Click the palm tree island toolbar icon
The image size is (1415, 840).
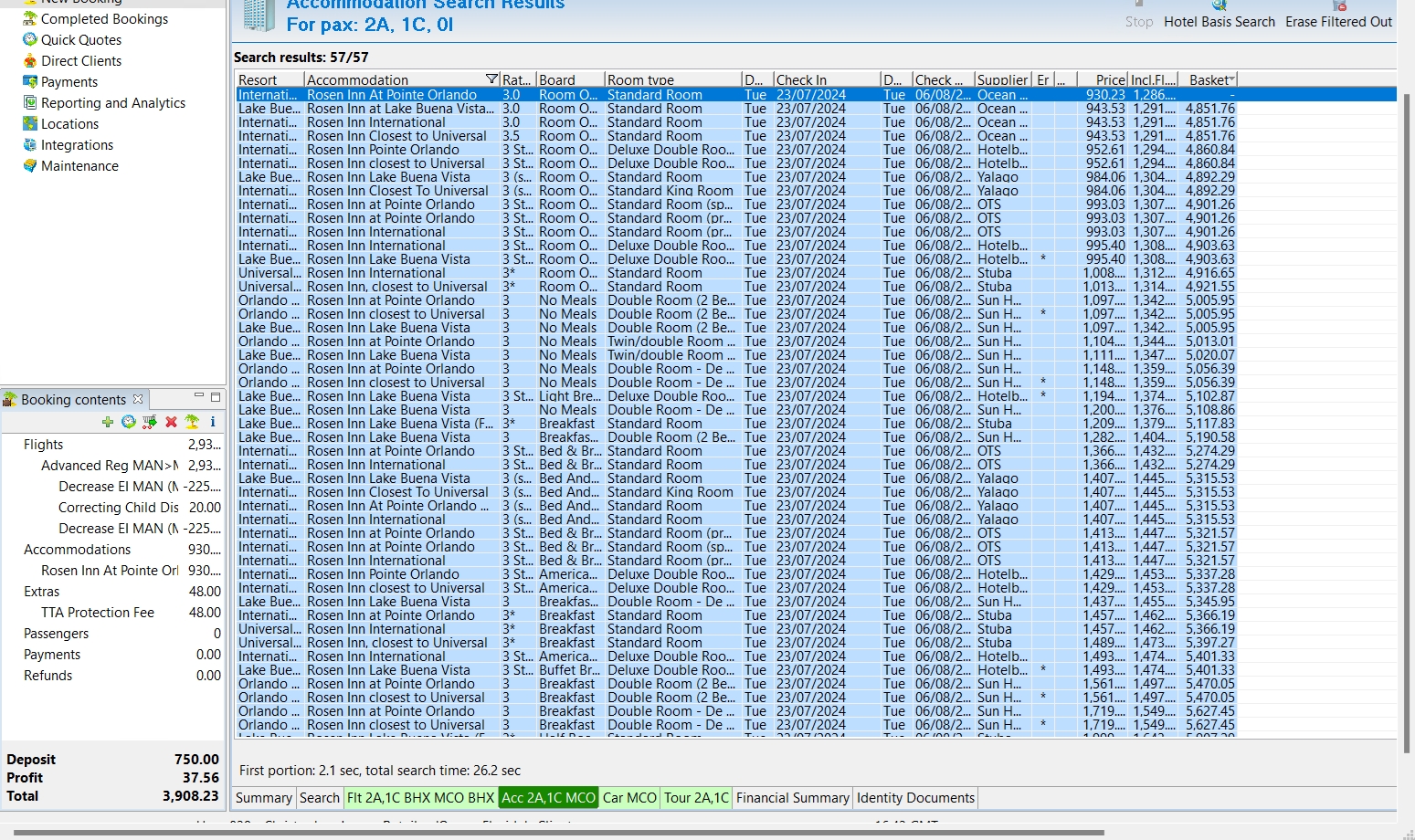click(192, 422)
